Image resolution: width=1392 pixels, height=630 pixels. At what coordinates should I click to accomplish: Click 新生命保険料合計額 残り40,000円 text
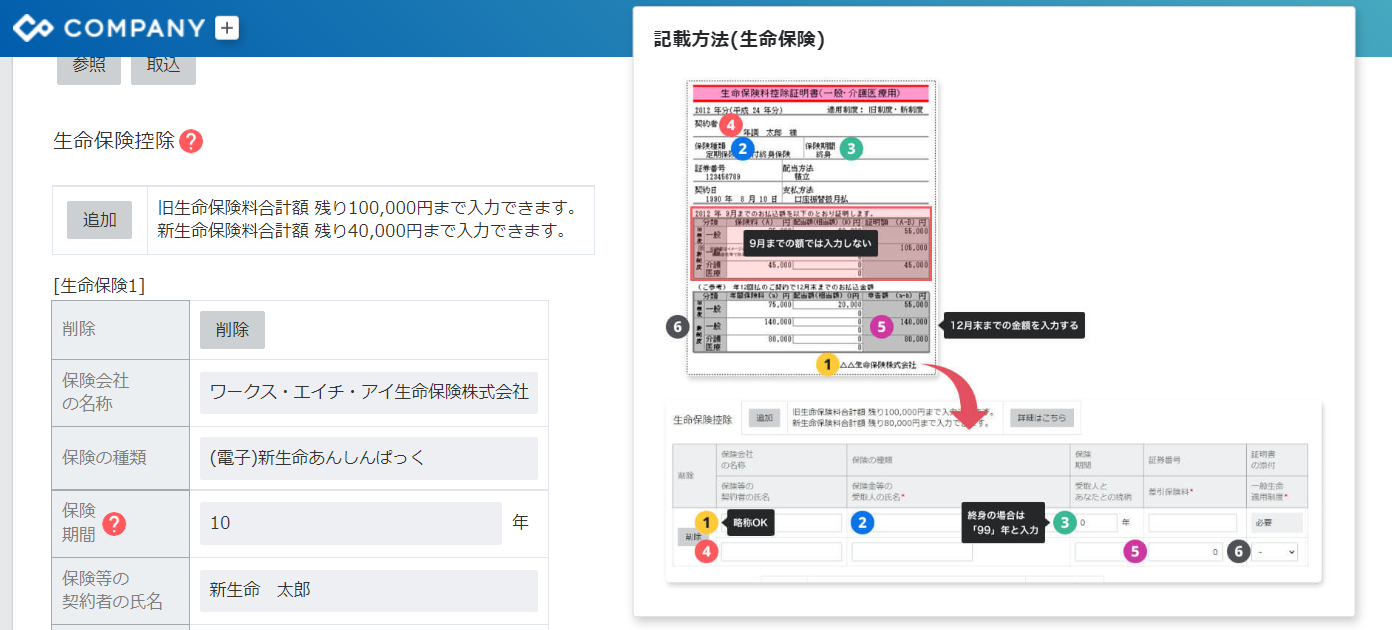tap(362, 232)
